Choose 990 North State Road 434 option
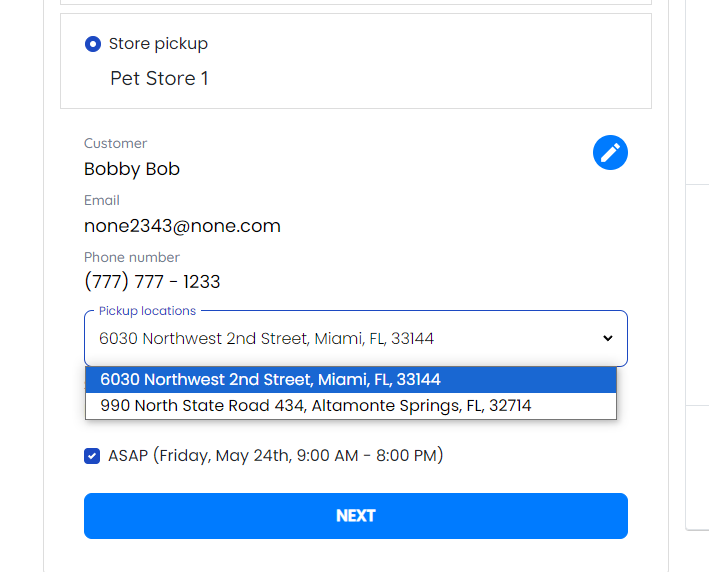Screen dimensions: 709x572 (351, 406)
